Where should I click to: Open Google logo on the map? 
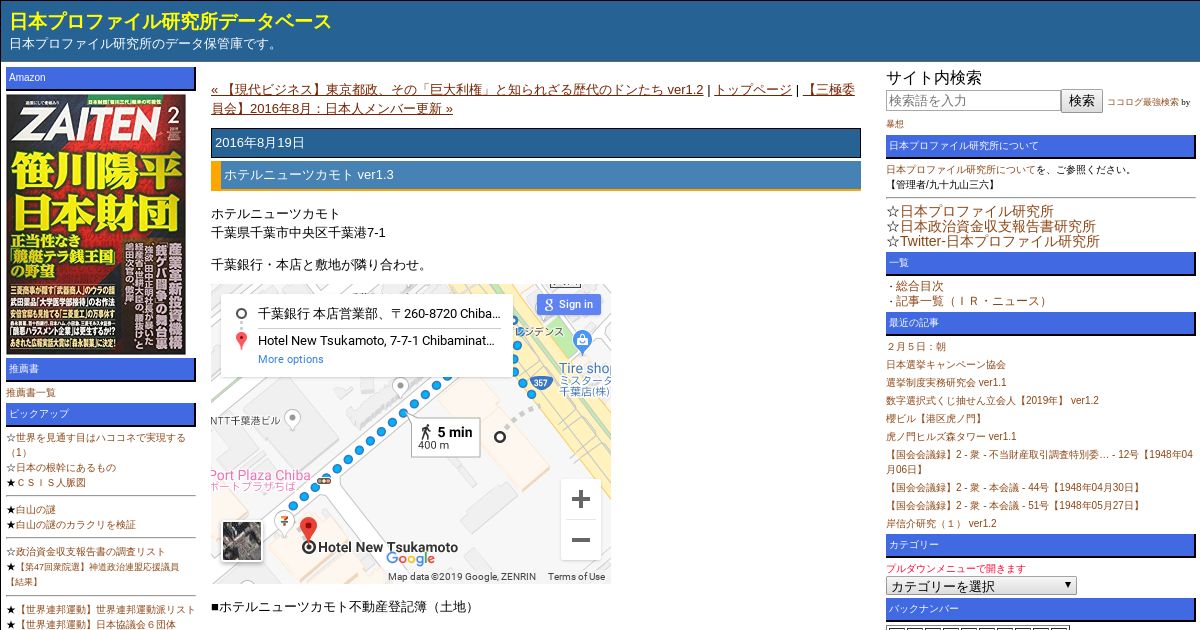[x=410, y=559]
